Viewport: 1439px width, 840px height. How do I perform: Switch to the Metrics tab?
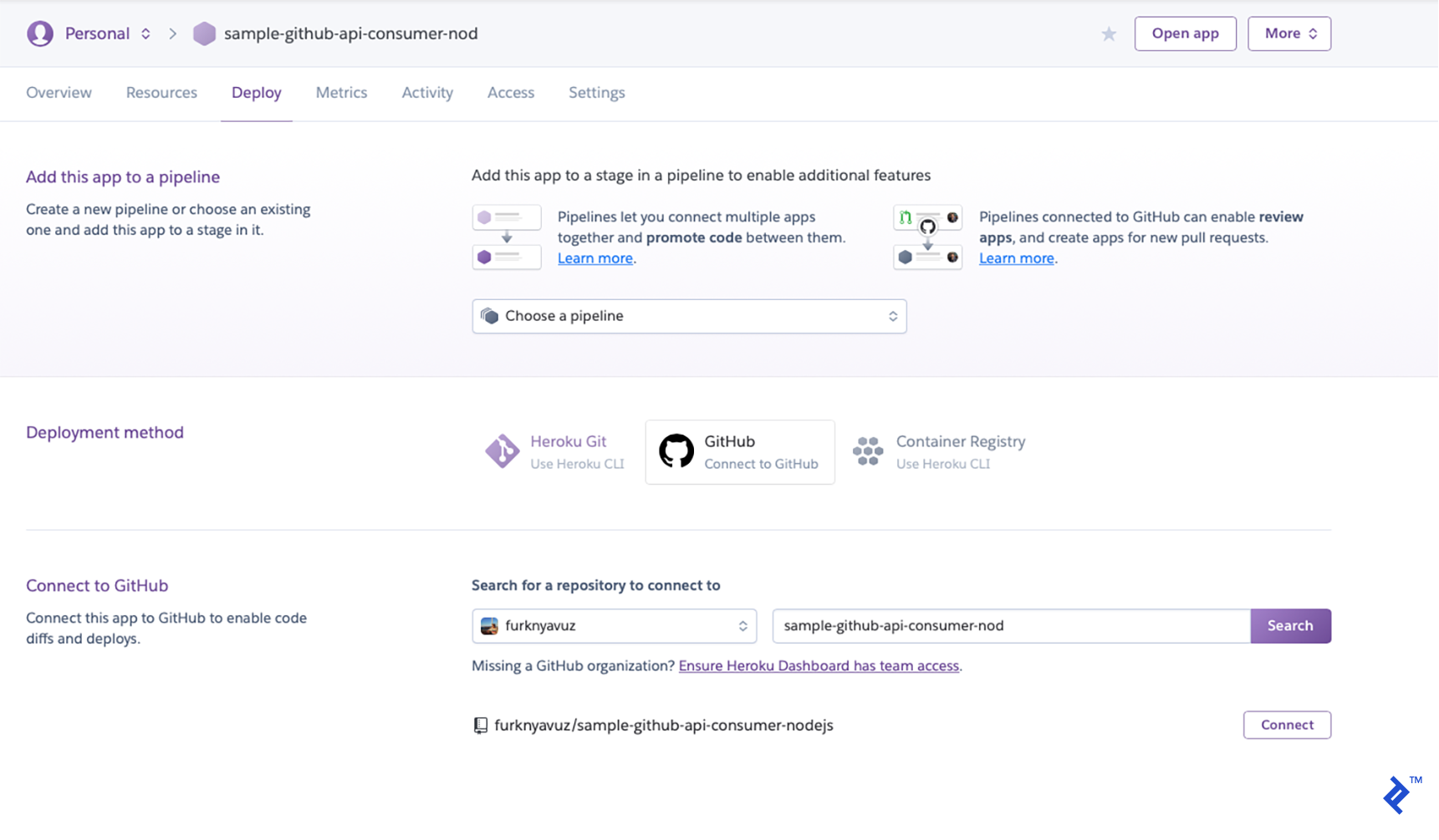[x=341, y=93]
